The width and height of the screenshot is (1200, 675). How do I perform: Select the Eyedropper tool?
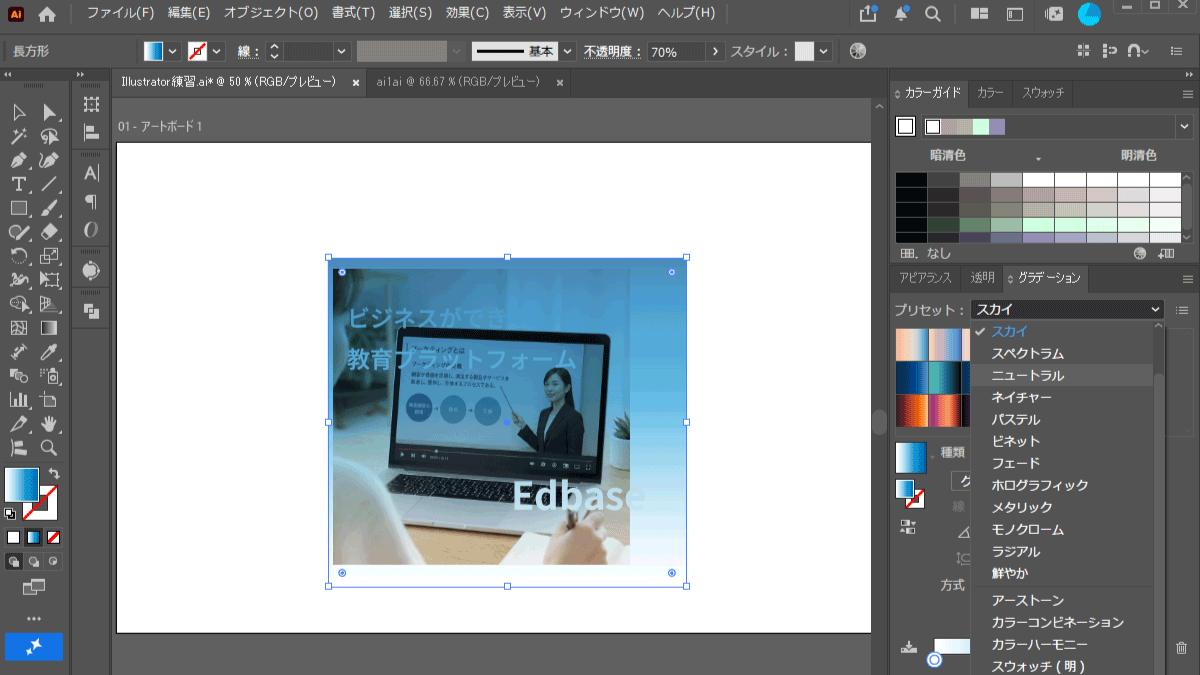pyautogui.click(x=49, y=352)
